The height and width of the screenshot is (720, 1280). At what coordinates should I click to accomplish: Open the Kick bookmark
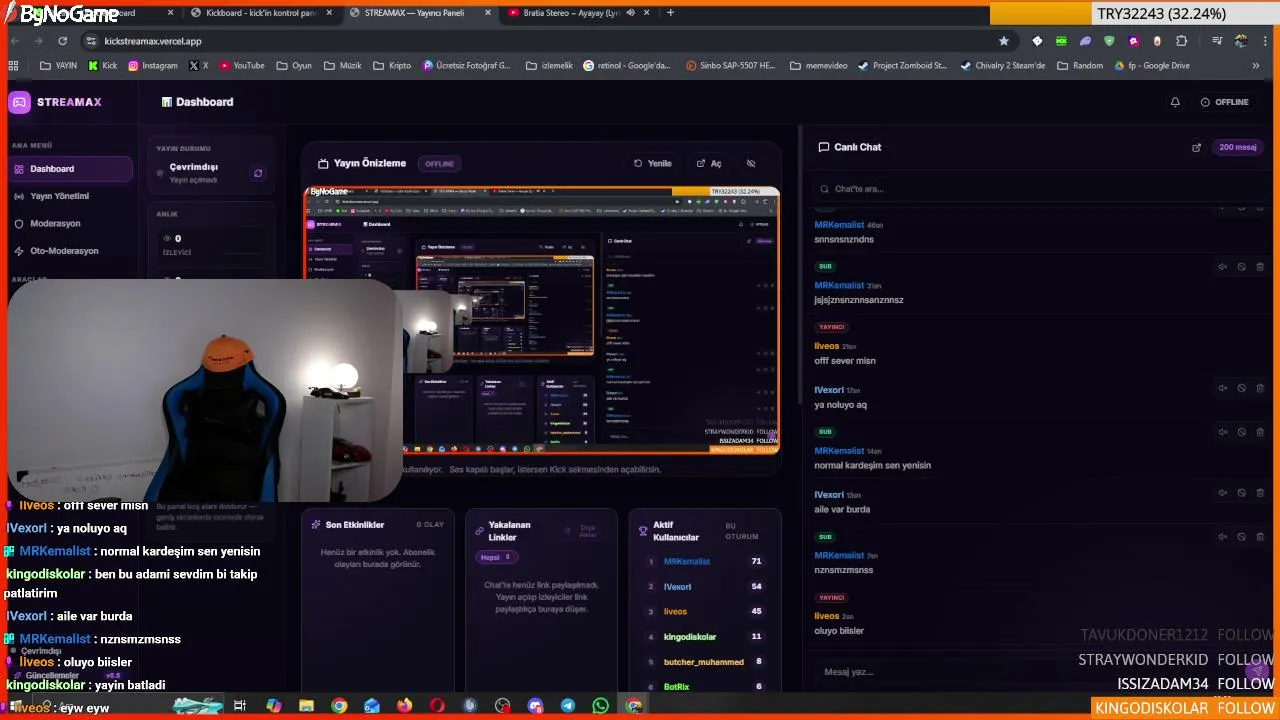pyautogui.click(x=103, y=66)
